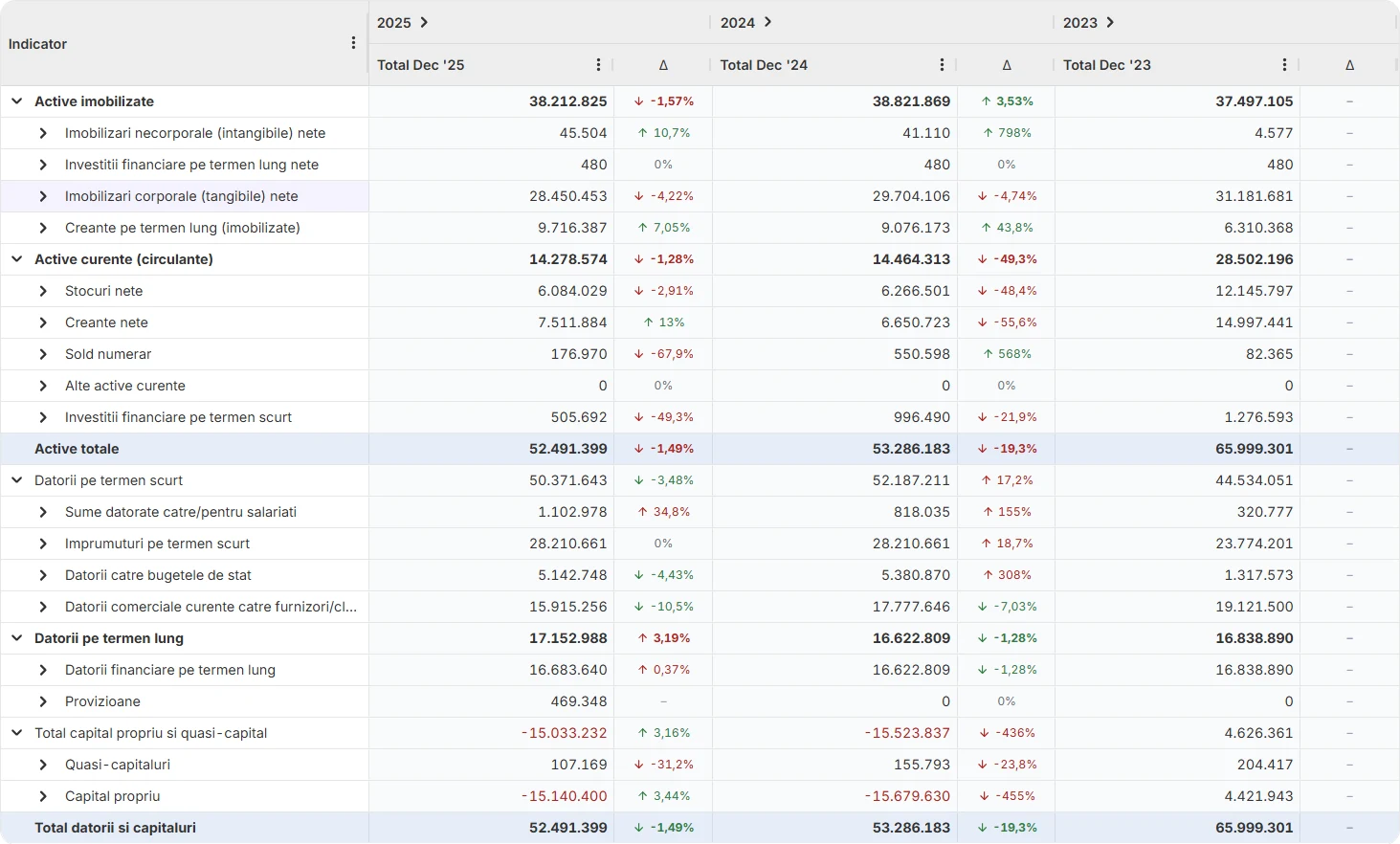The width and height of the screenshot is (1400, 844).
Task: Select 2023 Active totale value 65.999.301
Action: point(1255,449)
